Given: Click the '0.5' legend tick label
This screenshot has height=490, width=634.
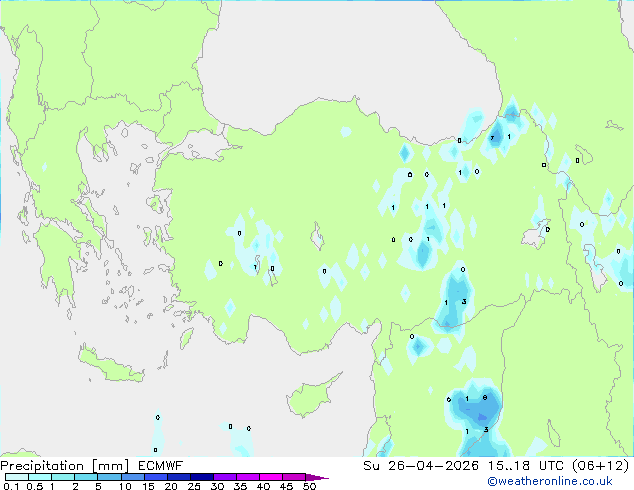Looking at the screenshot, I should (35, 486).
